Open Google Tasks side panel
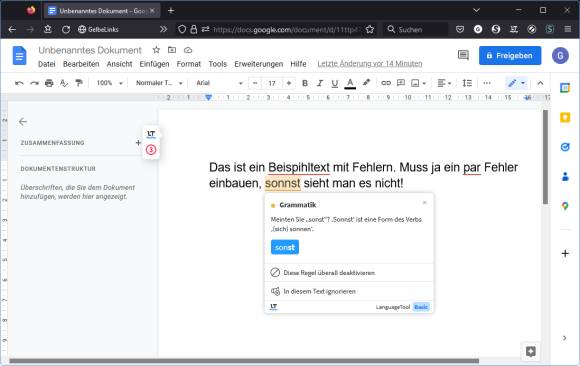The height and width of the screenshot is (366, 580). coord(565,147)
